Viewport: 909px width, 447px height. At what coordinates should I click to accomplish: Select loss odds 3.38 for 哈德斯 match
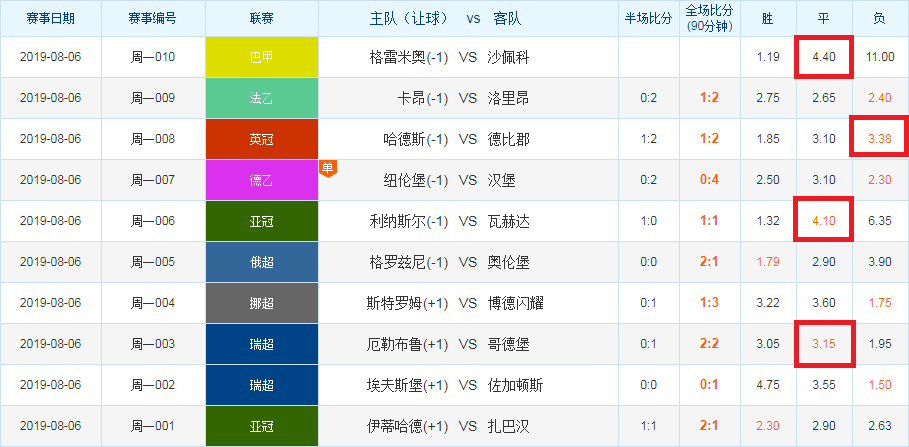pos(879,139)
